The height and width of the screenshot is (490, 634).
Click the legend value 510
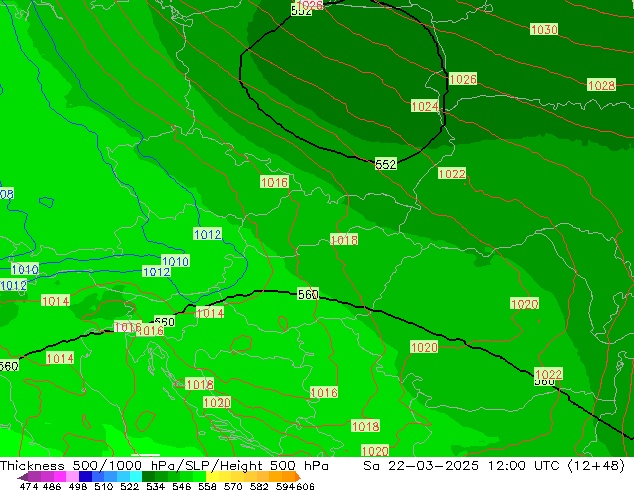104,486
